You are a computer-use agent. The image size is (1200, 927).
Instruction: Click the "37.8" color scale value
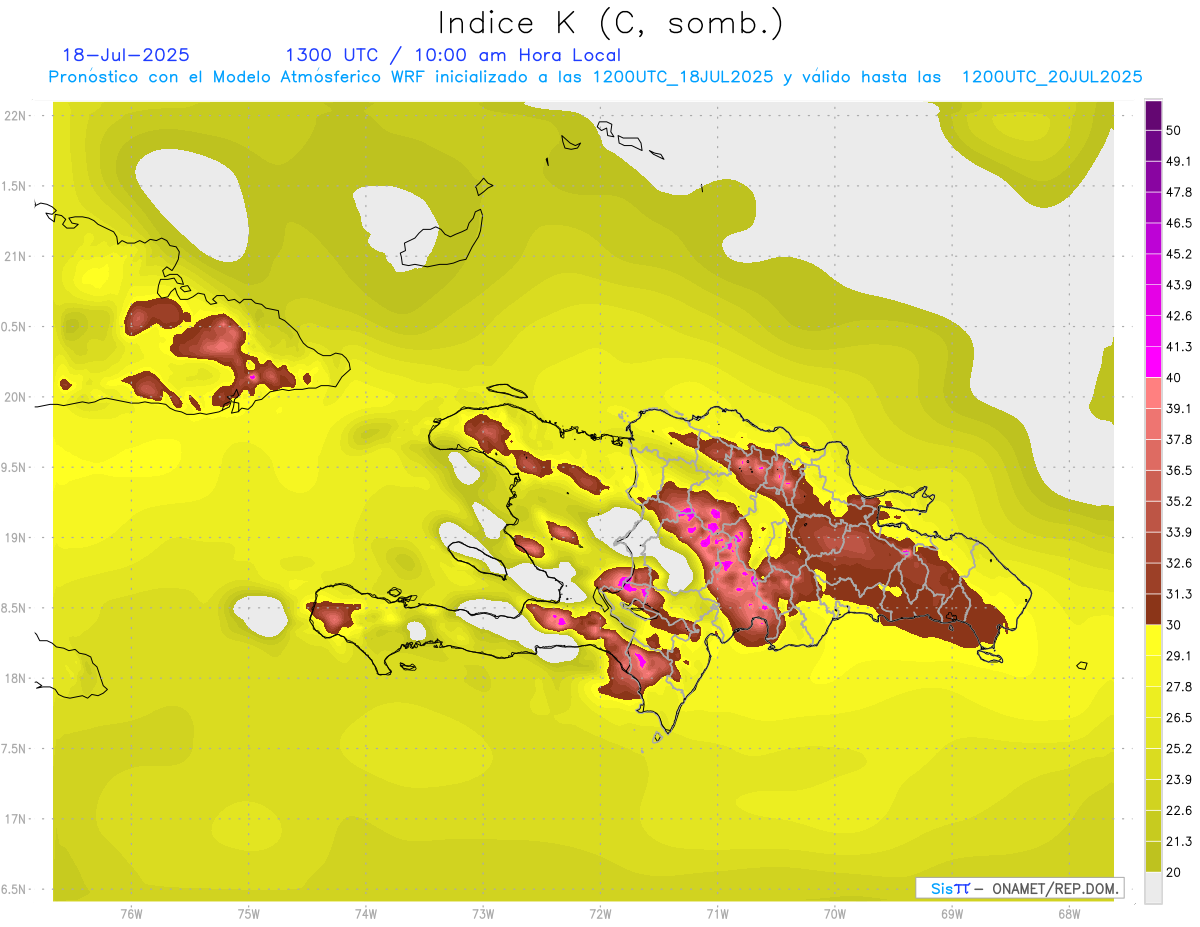click(x=1179, y=439)
